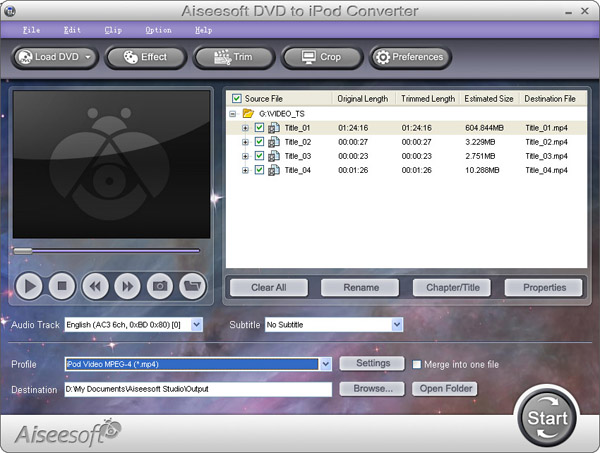Click the video preview area
Image resolution: width=600 pixels, height=453 pixels.
click(111, 165)
